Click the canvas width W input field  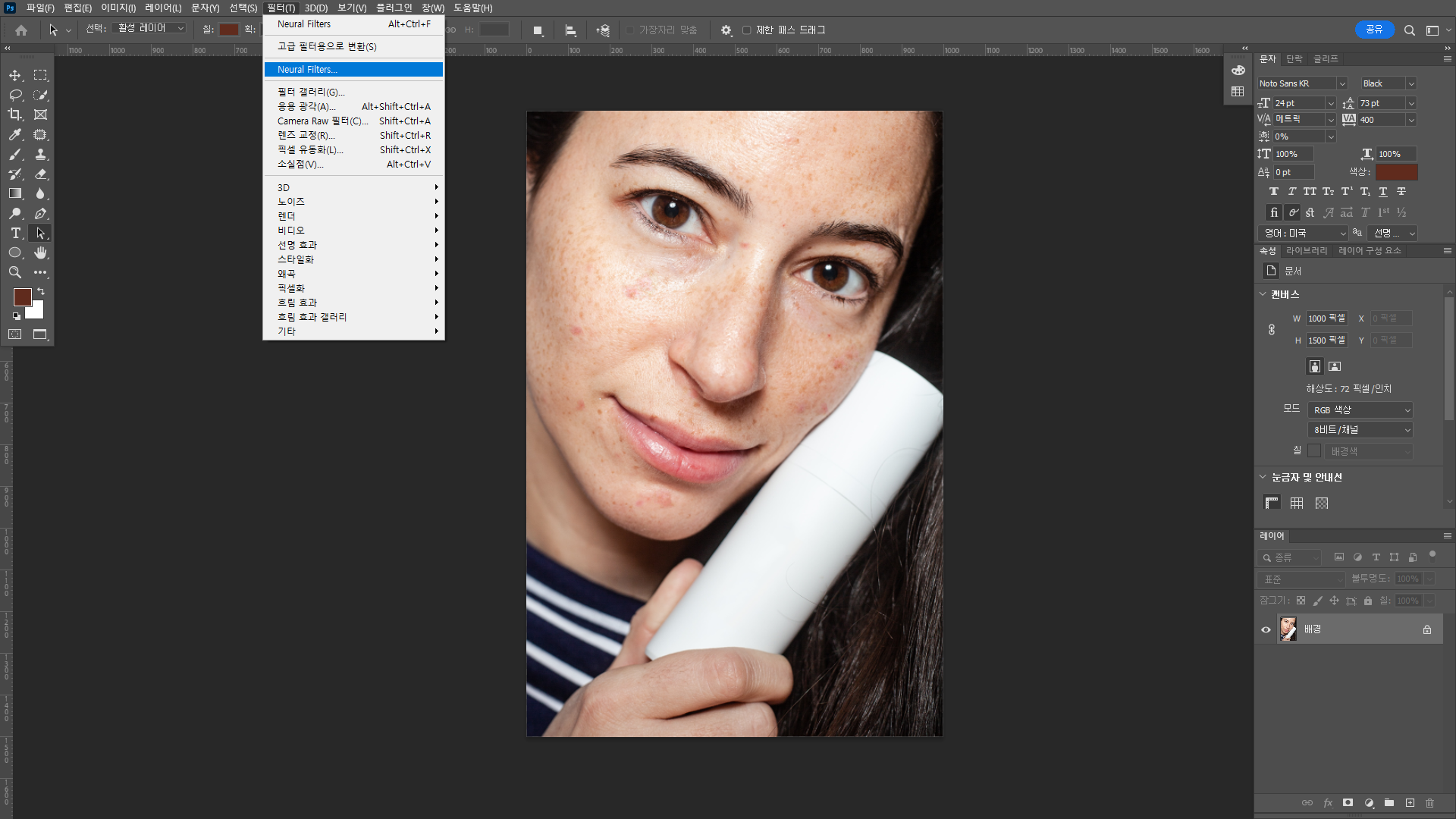[1326, 318]
